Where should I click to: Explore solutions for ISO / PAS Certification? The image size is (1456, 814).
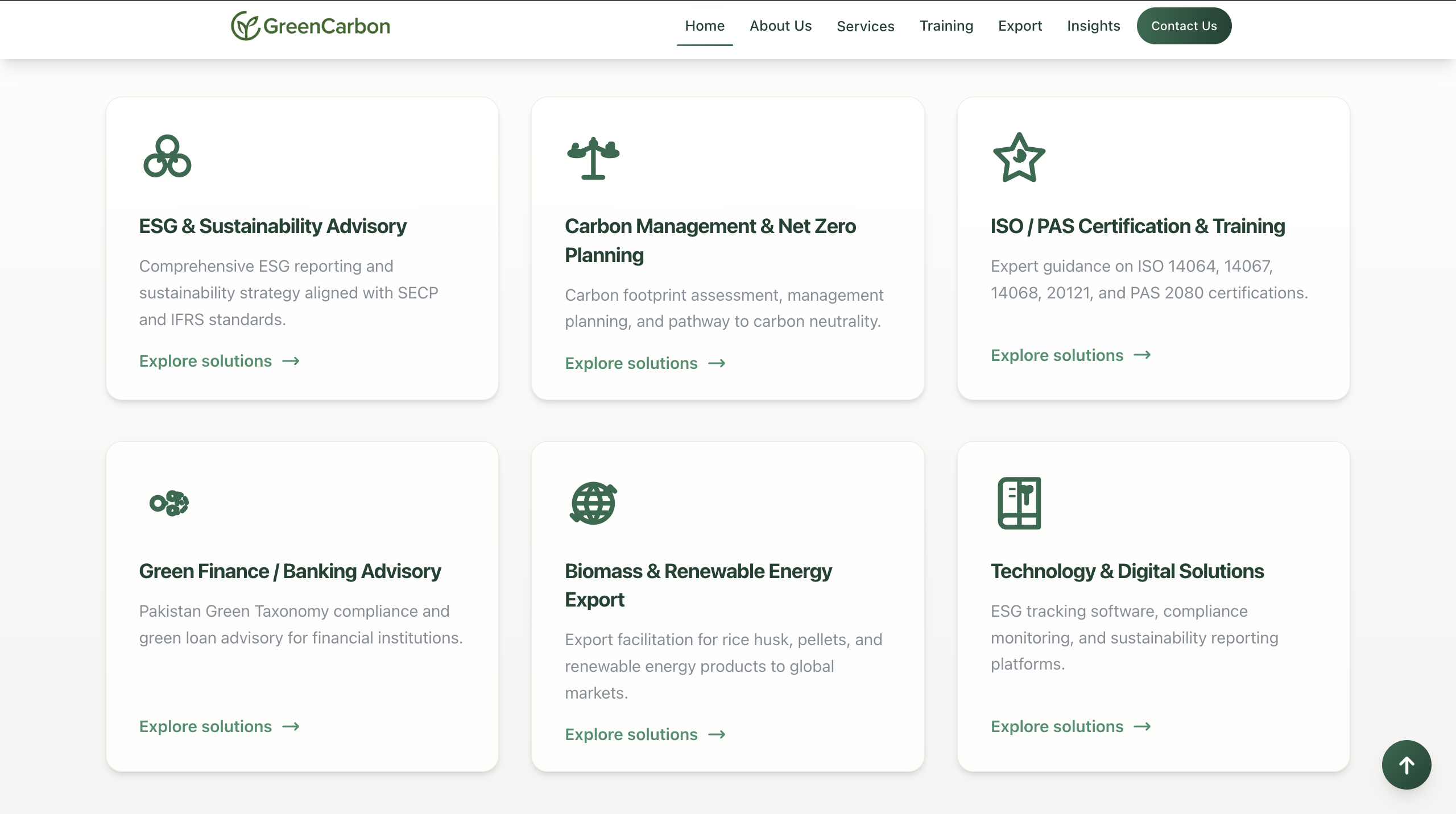click(1070, 355)
